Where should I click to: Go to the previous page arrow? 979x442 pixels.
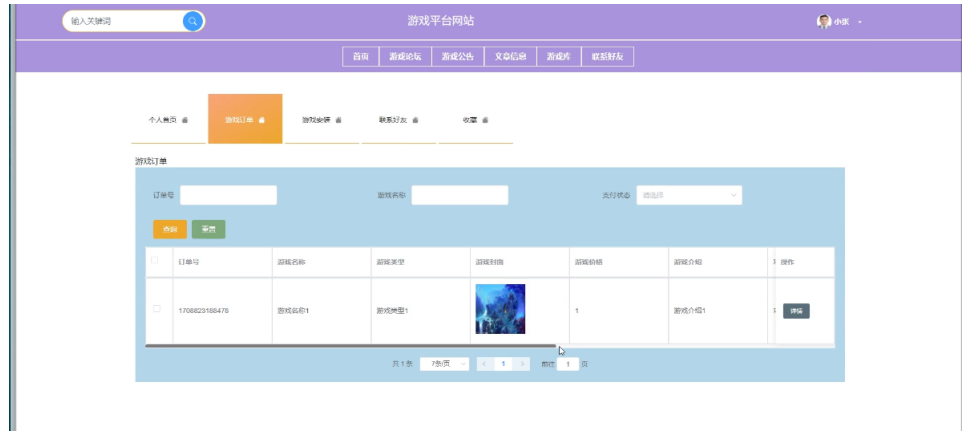tap(484, 363)
